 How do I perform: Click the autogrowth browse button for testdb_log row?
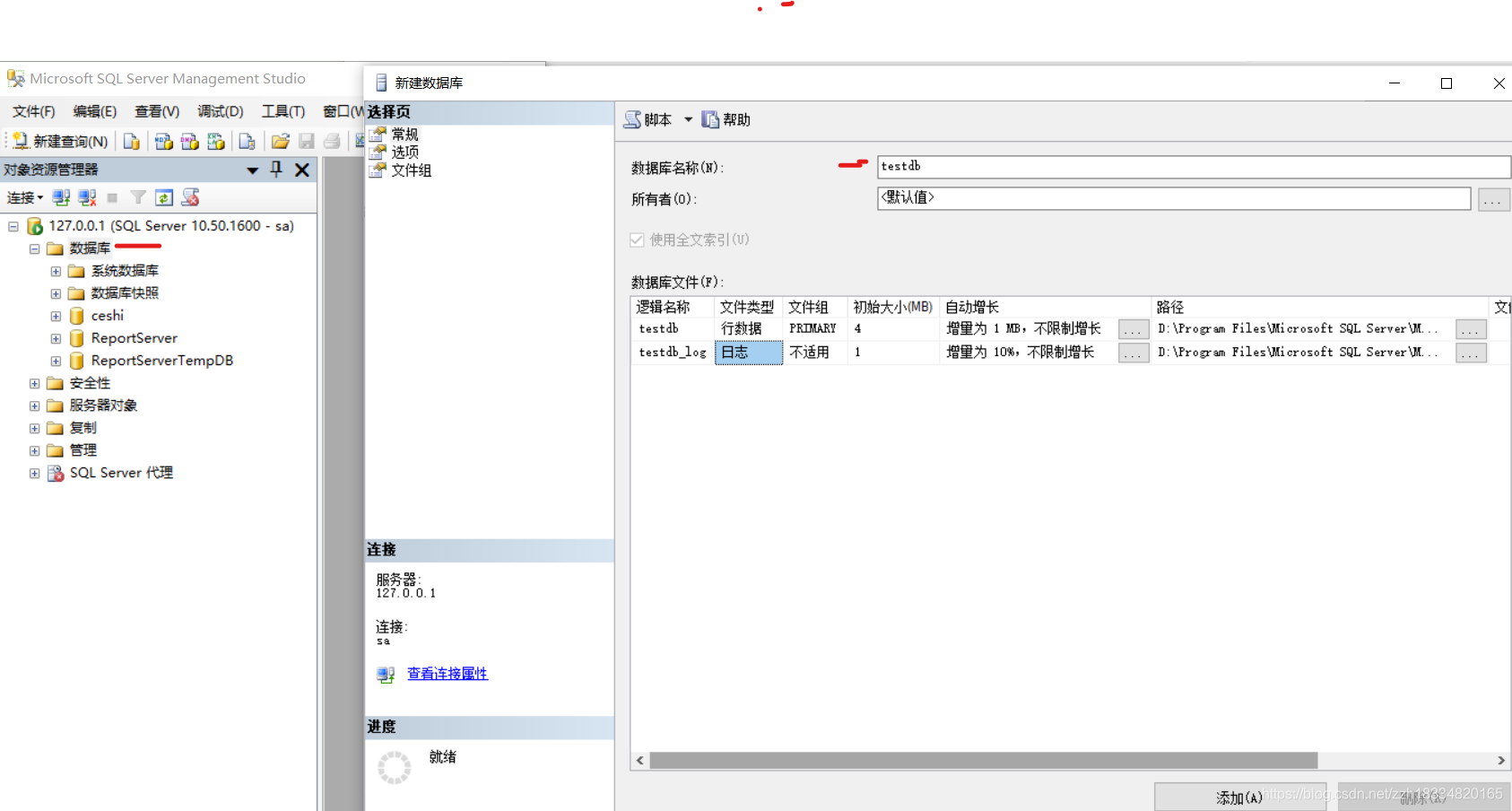tap(1134, 353)
